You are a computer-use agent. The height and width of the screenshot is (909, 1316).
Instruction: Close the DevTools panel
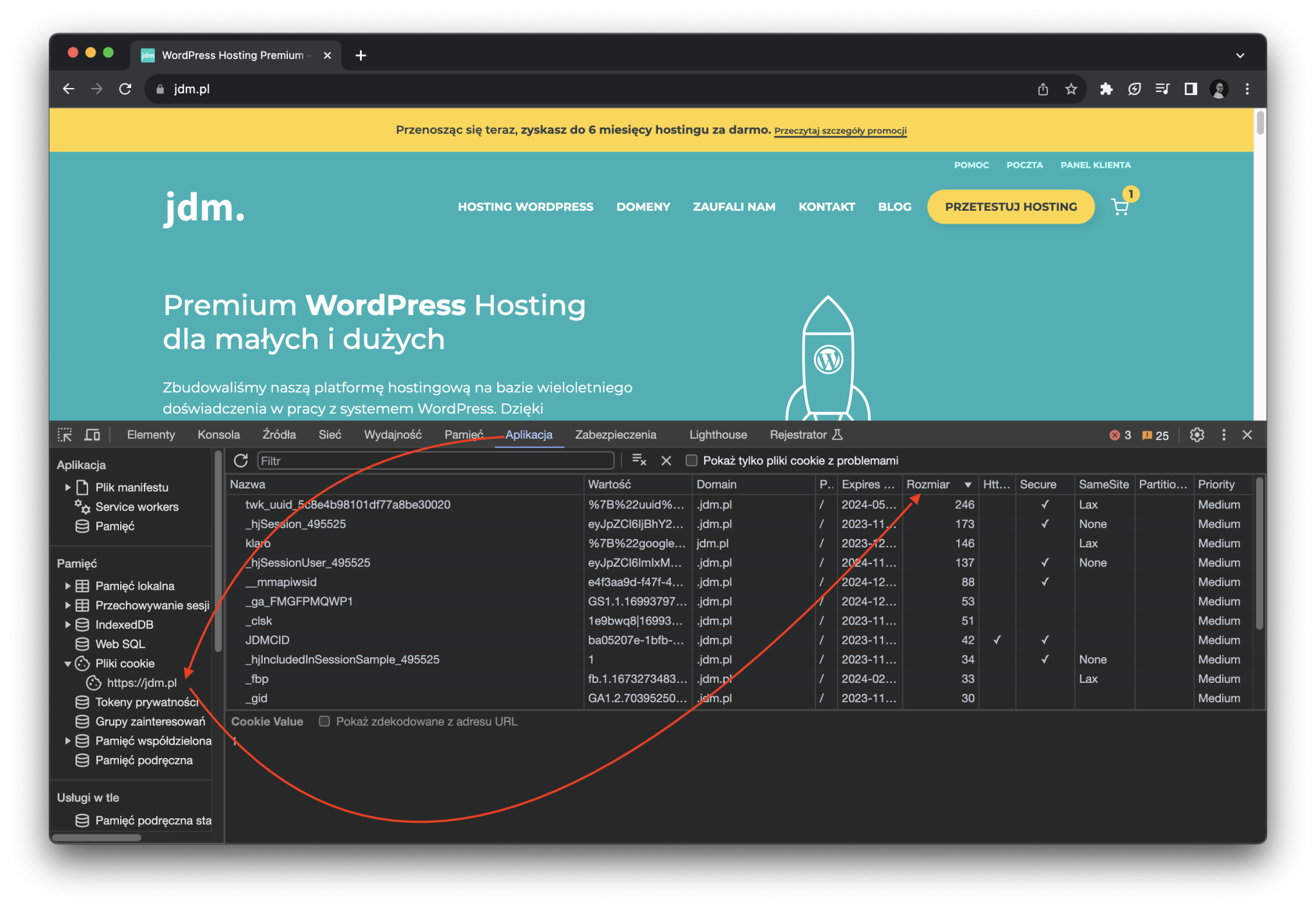1248,435
